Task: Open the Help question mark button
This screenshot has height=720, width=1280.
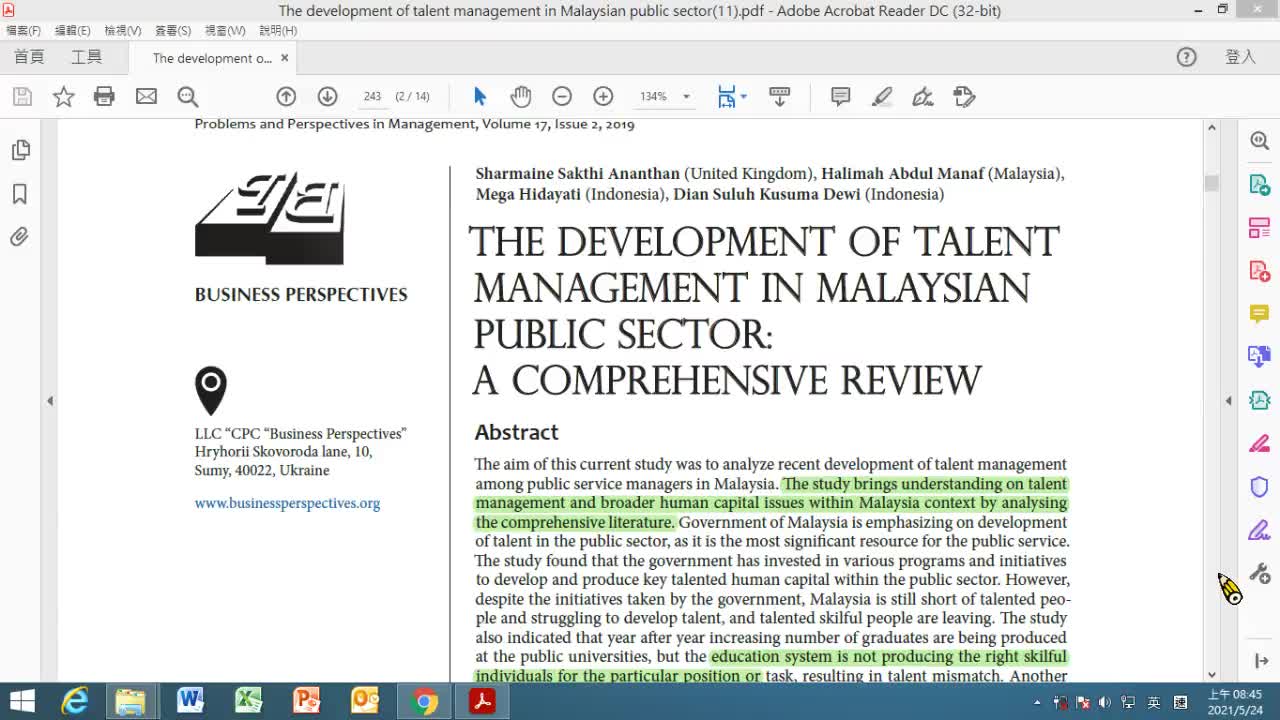Action: click(1186, 57)
